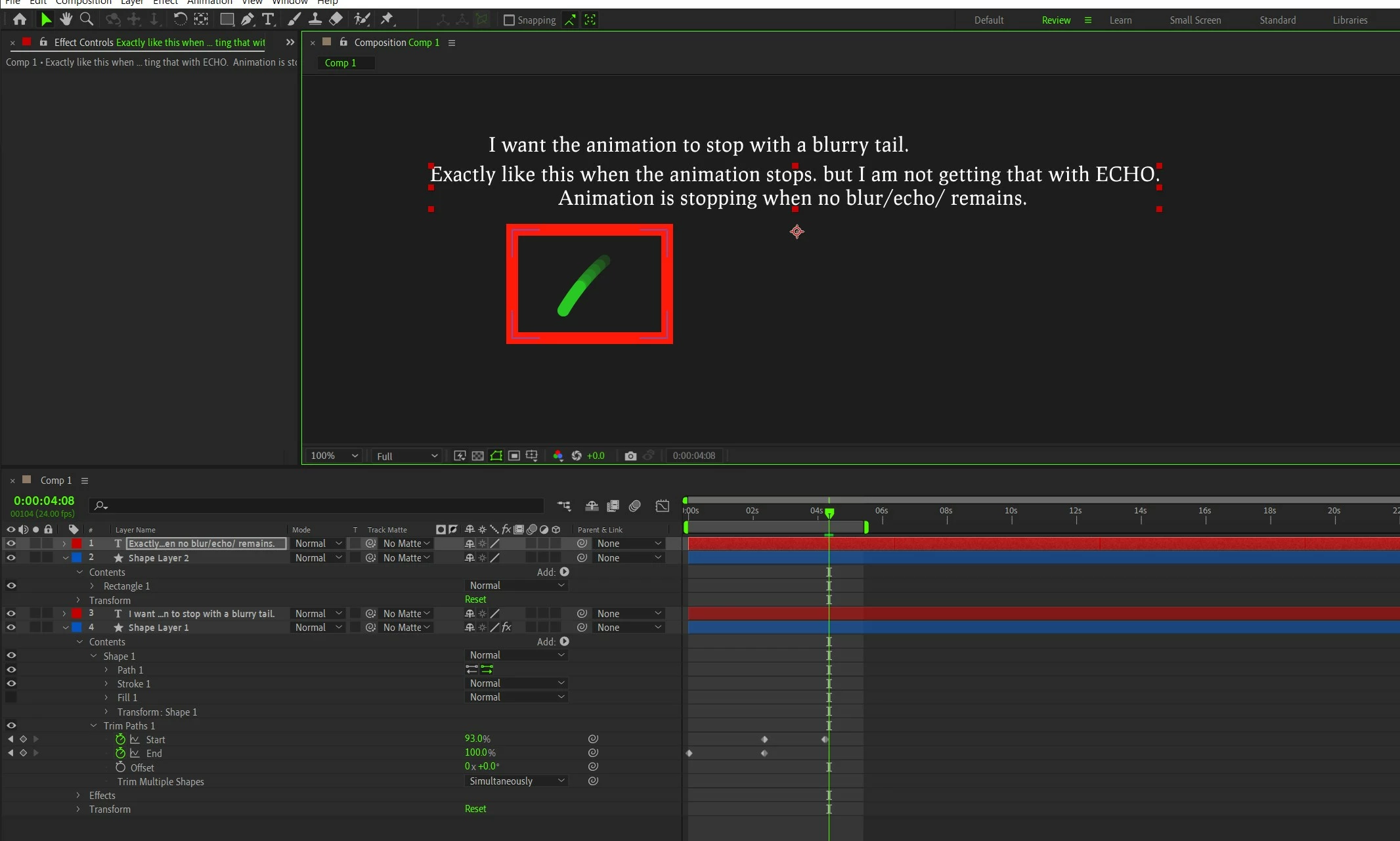The image size is (1400, 841).
Task: Click the Home icon in toolbar
Action: click(x=20, y=19)
